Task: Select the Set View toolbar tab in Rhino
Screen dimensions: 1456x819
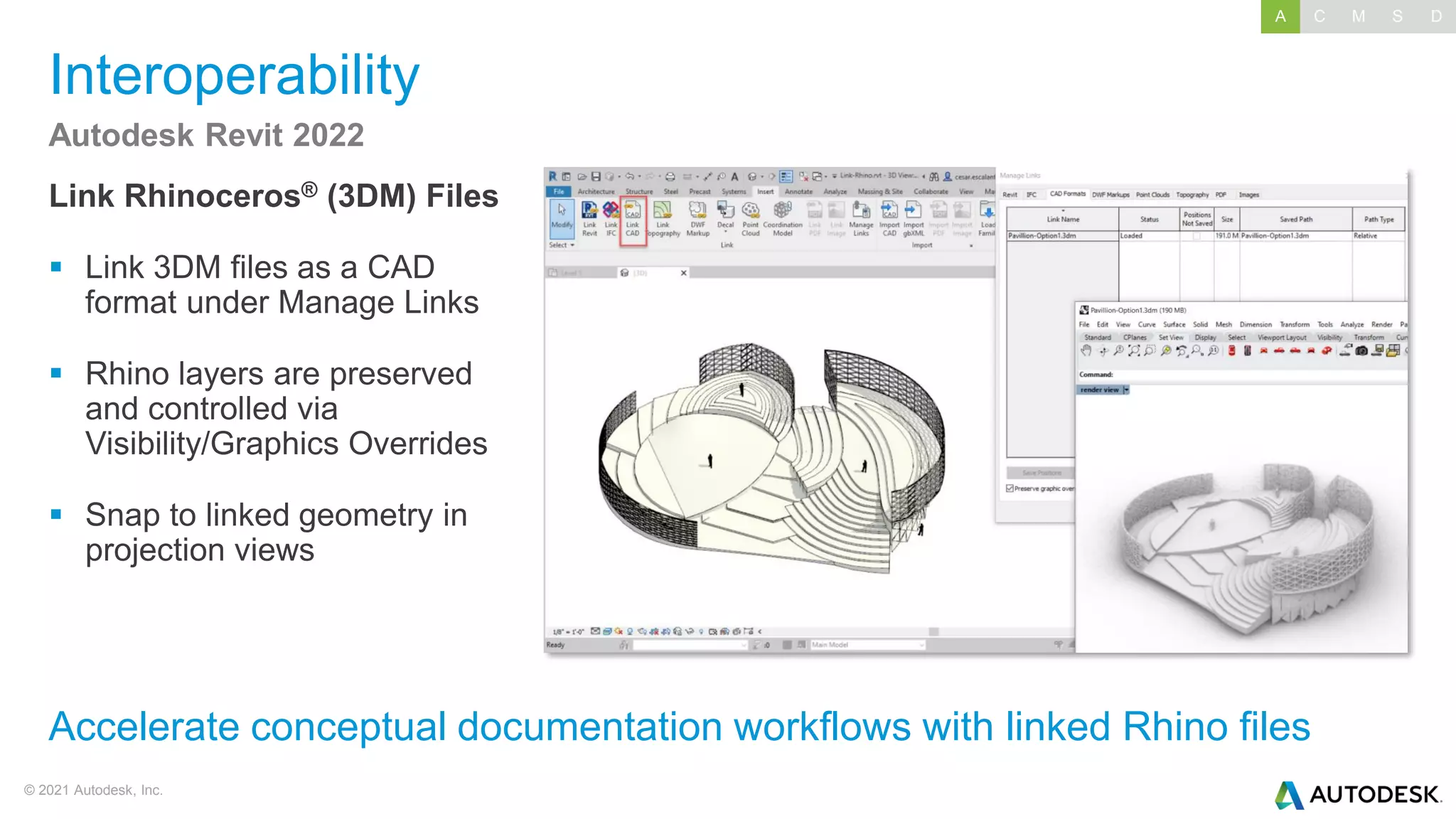Action: [x=1171, y=338]
